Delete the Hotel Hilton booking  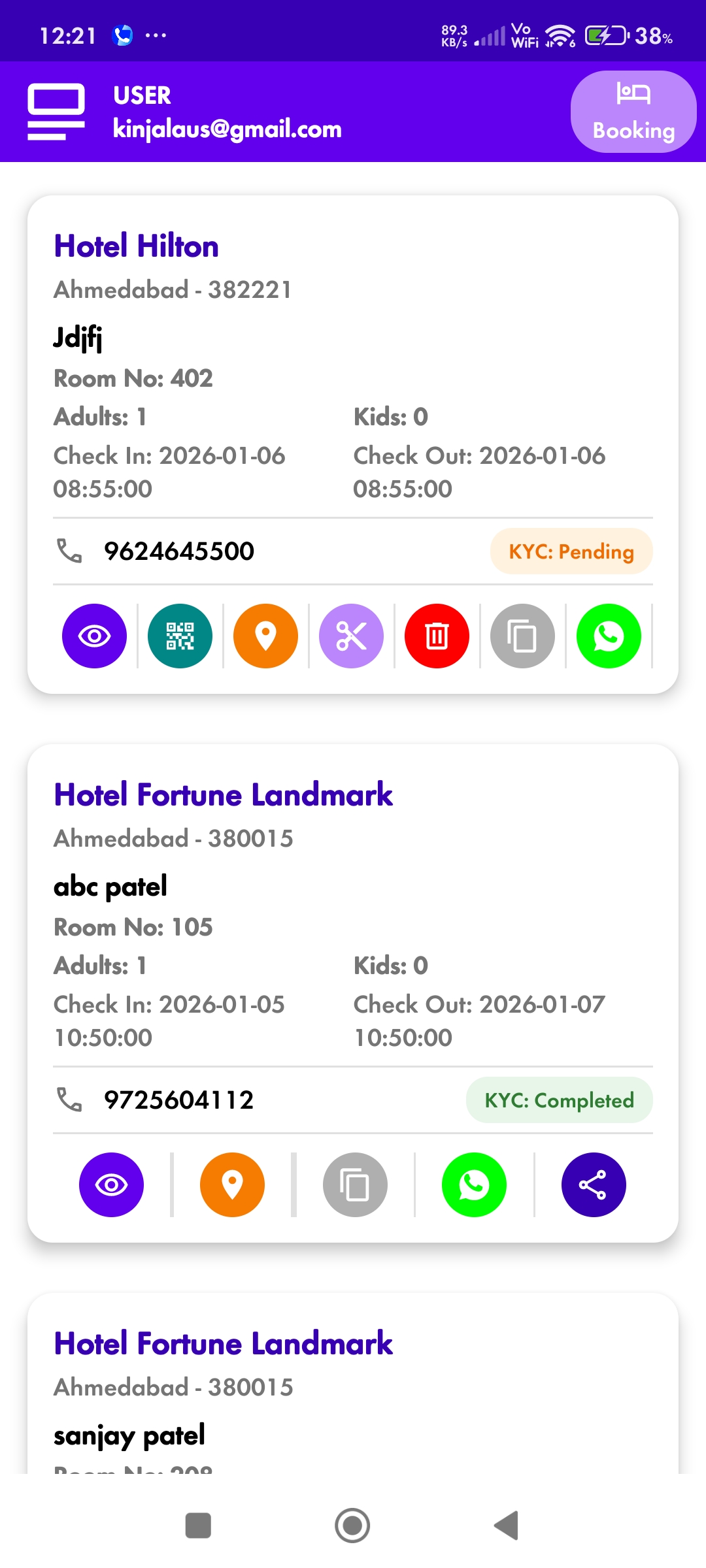[x=437, y=635]
